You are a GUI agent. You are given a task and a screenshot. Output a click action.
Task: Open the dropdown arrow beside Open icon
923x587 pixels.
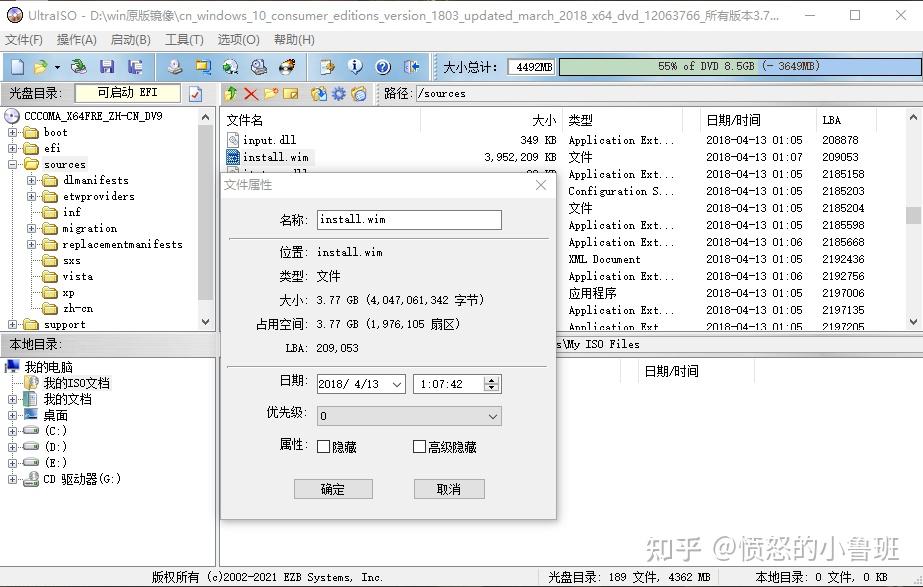[x=57, y=67]
